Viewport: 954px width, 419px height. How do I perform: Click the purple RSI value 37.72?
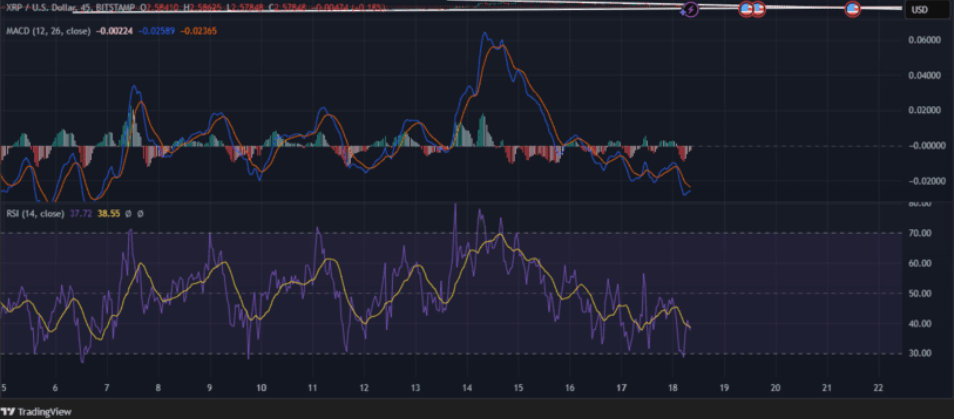(x=84, y=213)
